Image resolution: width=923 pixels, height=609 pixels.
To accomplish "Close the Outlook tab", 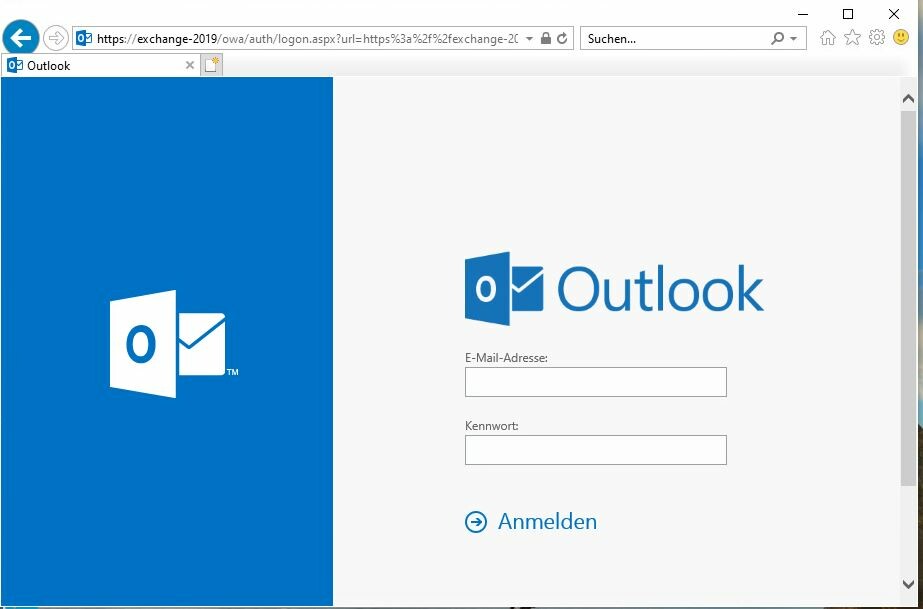I will click(190, 65).
